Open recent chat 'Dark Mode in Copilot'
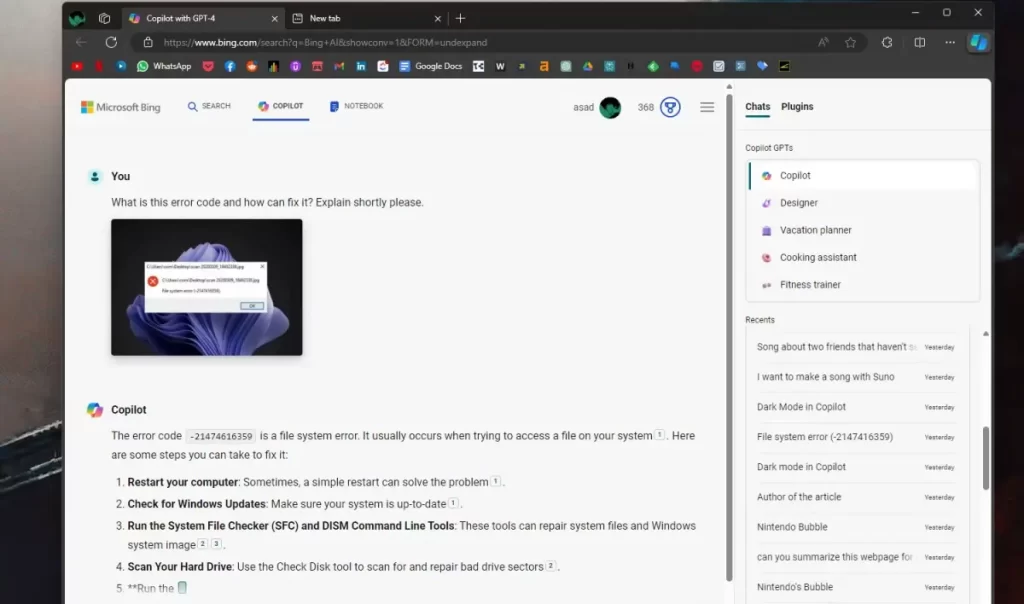Screen dimensions: 1024x604 click(856, 407)
